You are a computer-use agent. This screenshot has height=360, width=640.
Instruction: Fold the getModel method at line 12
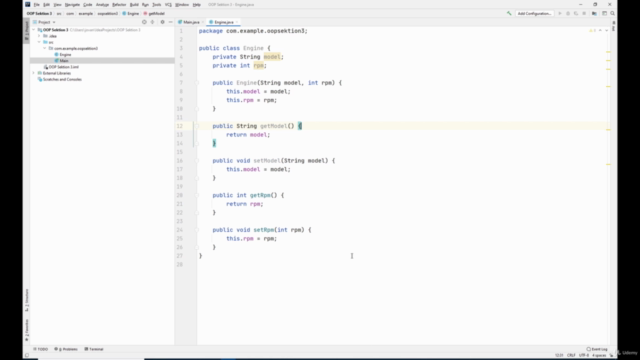tap(196, 126)
